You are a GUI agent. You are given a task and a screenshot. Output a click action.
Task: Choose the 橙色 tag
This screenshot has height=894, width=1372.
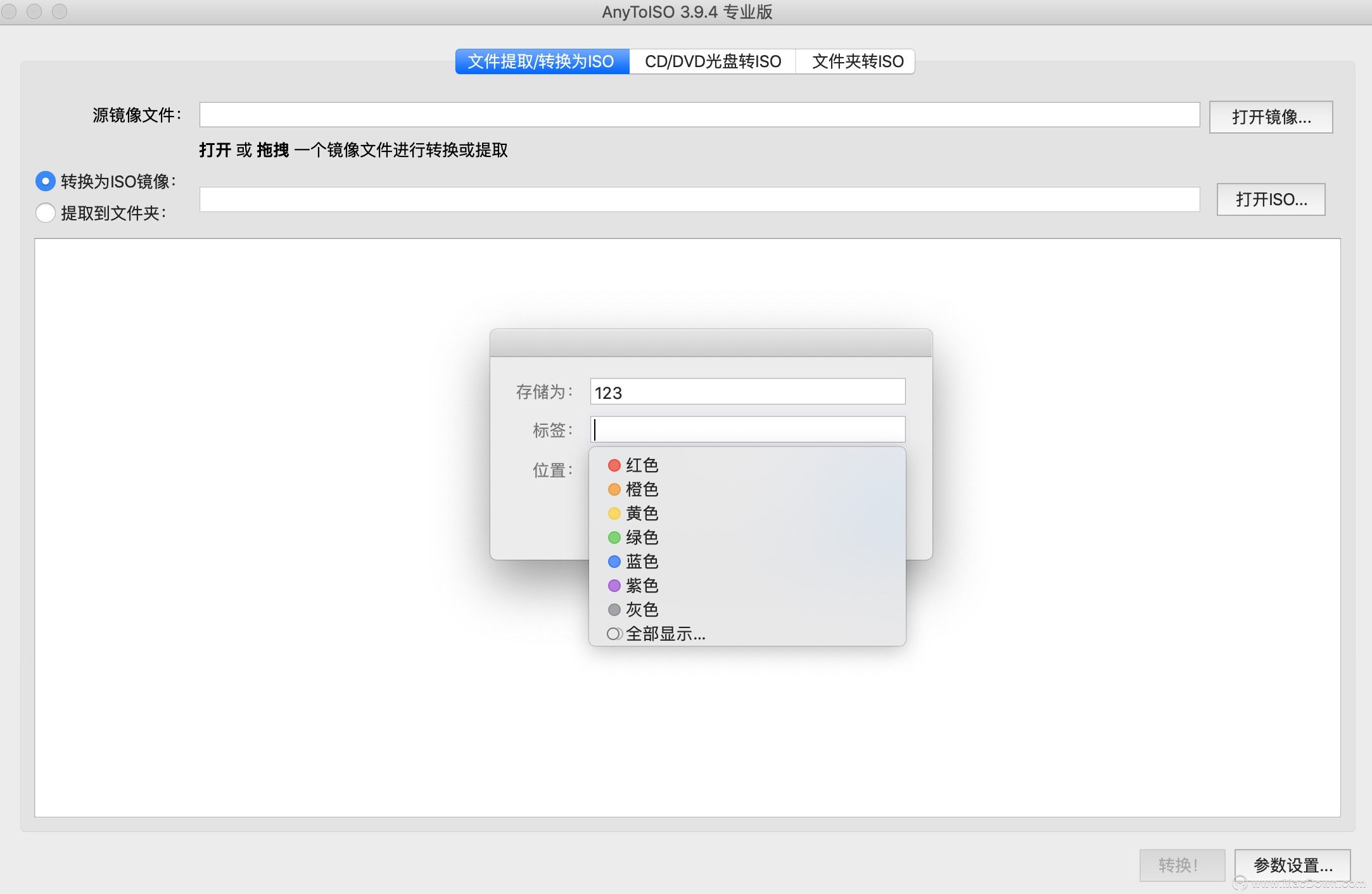pos(747,489)
